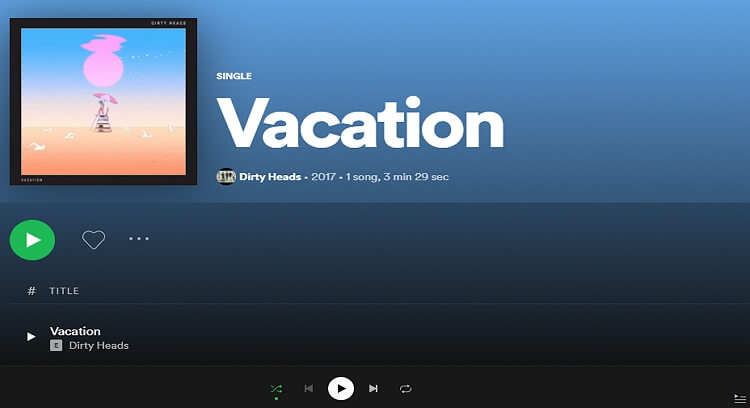Toggle shuffle in the player bar
This screenshot has height=408, width=750.
pyautogui.click(x=276, y=389)
